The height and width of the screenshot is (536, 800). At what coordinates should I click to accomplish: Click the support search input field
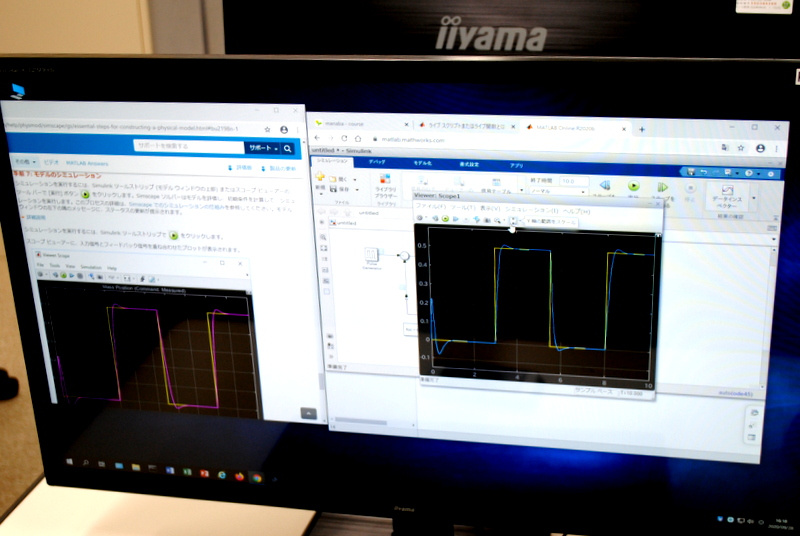[x=185, y=146]
